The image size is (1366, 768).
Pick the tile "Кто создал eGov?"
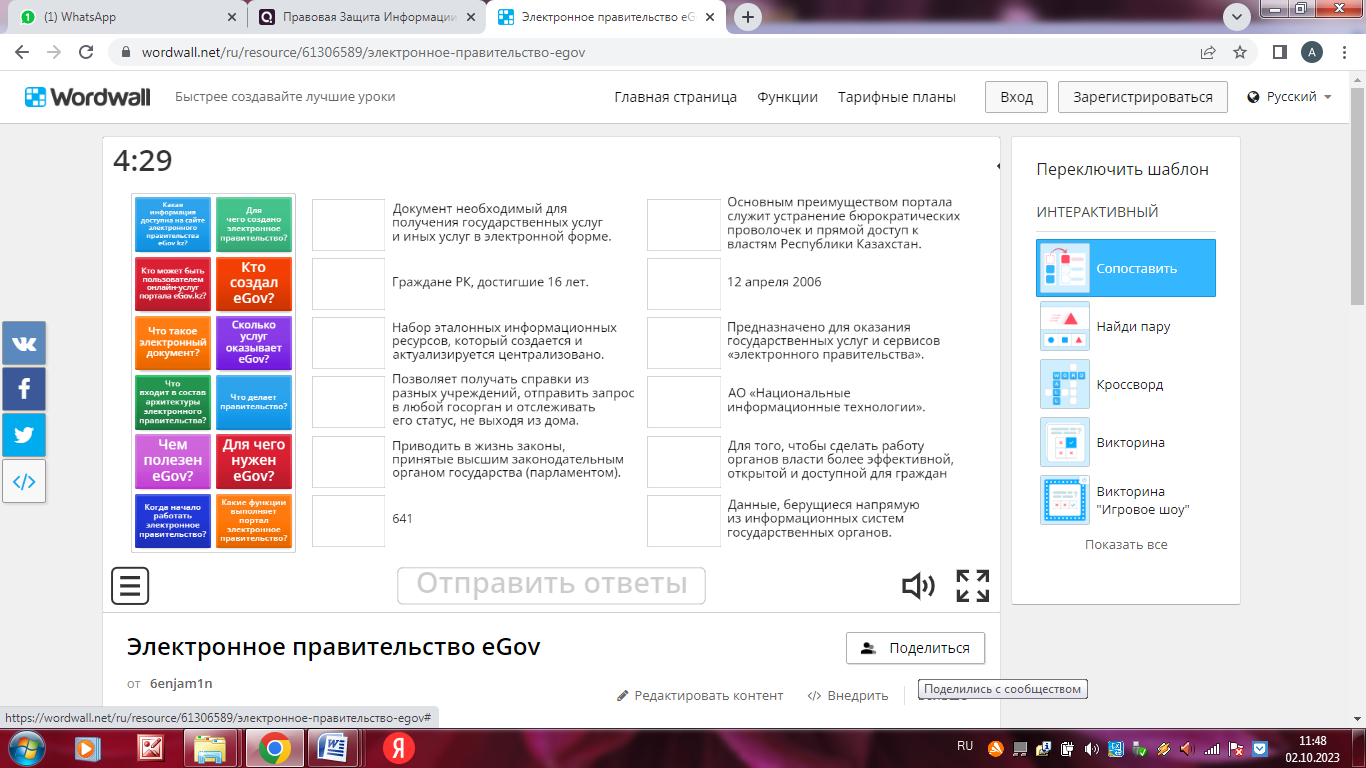(254, 283)
